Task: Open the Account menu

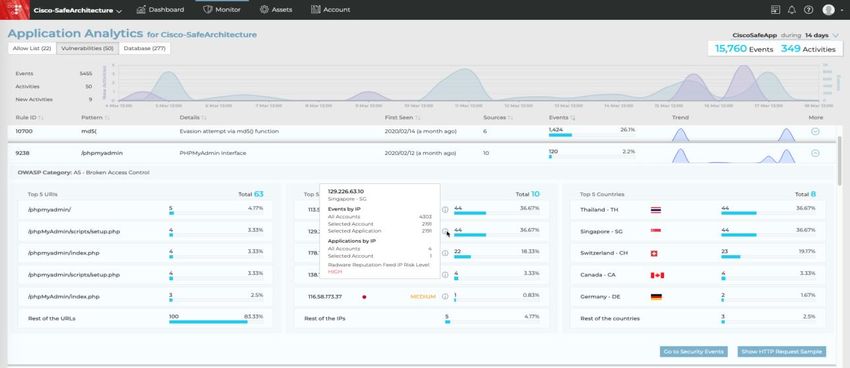Action: pyautogui.click(x=331, y=10)
